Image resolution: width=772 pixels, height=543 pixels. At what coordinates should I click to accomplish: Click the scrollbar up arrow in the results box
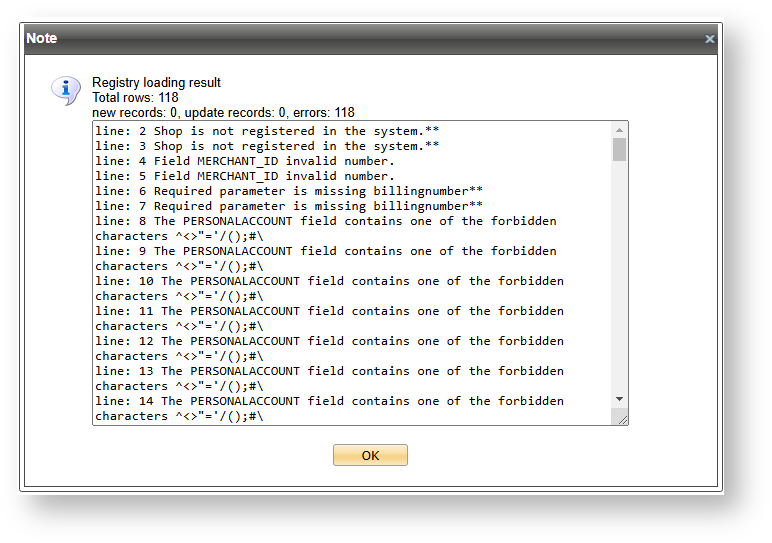pyautogui.click(x=619, y=130)
